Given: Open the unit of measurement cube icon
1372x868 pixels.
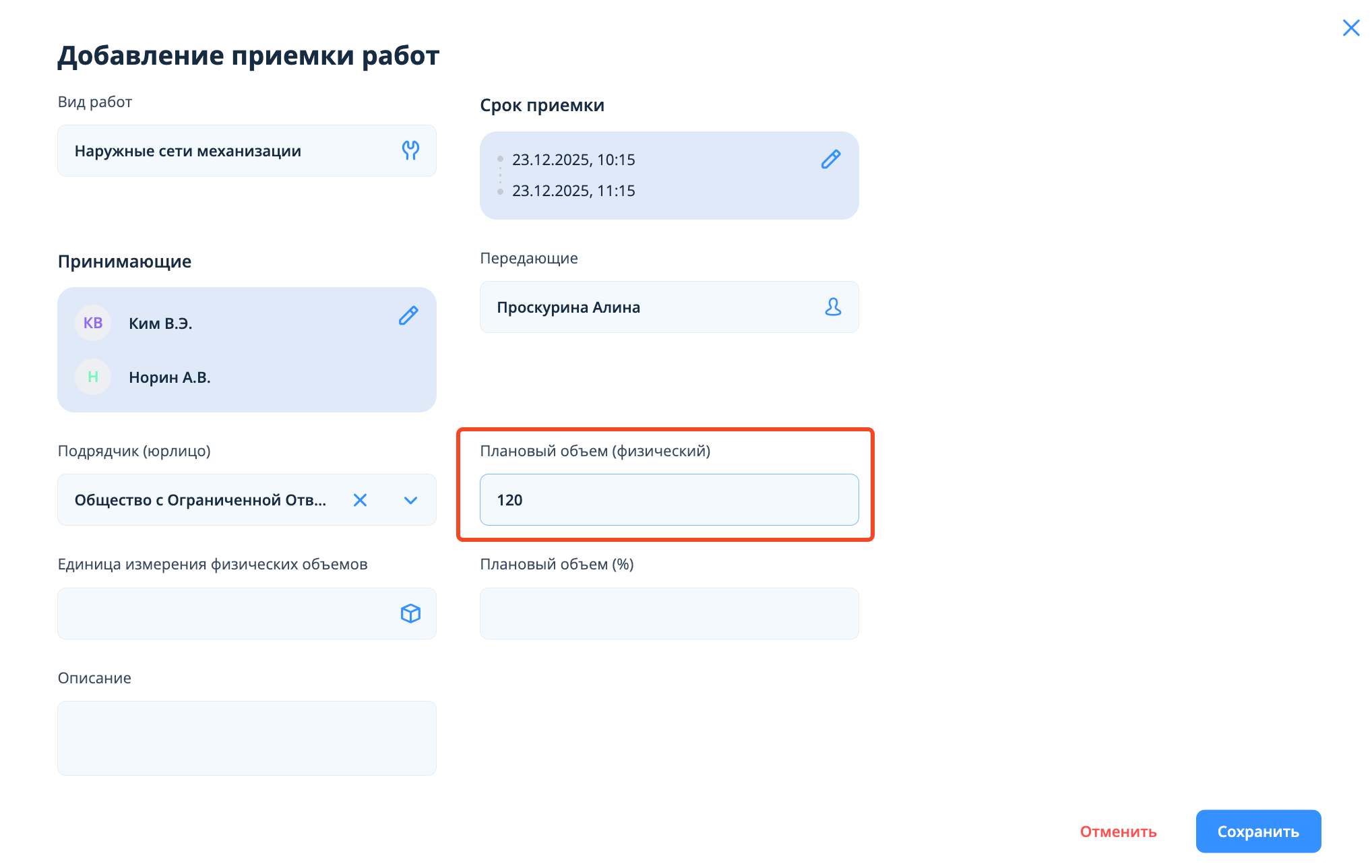Looking at the screenshot, I should 410,613.
